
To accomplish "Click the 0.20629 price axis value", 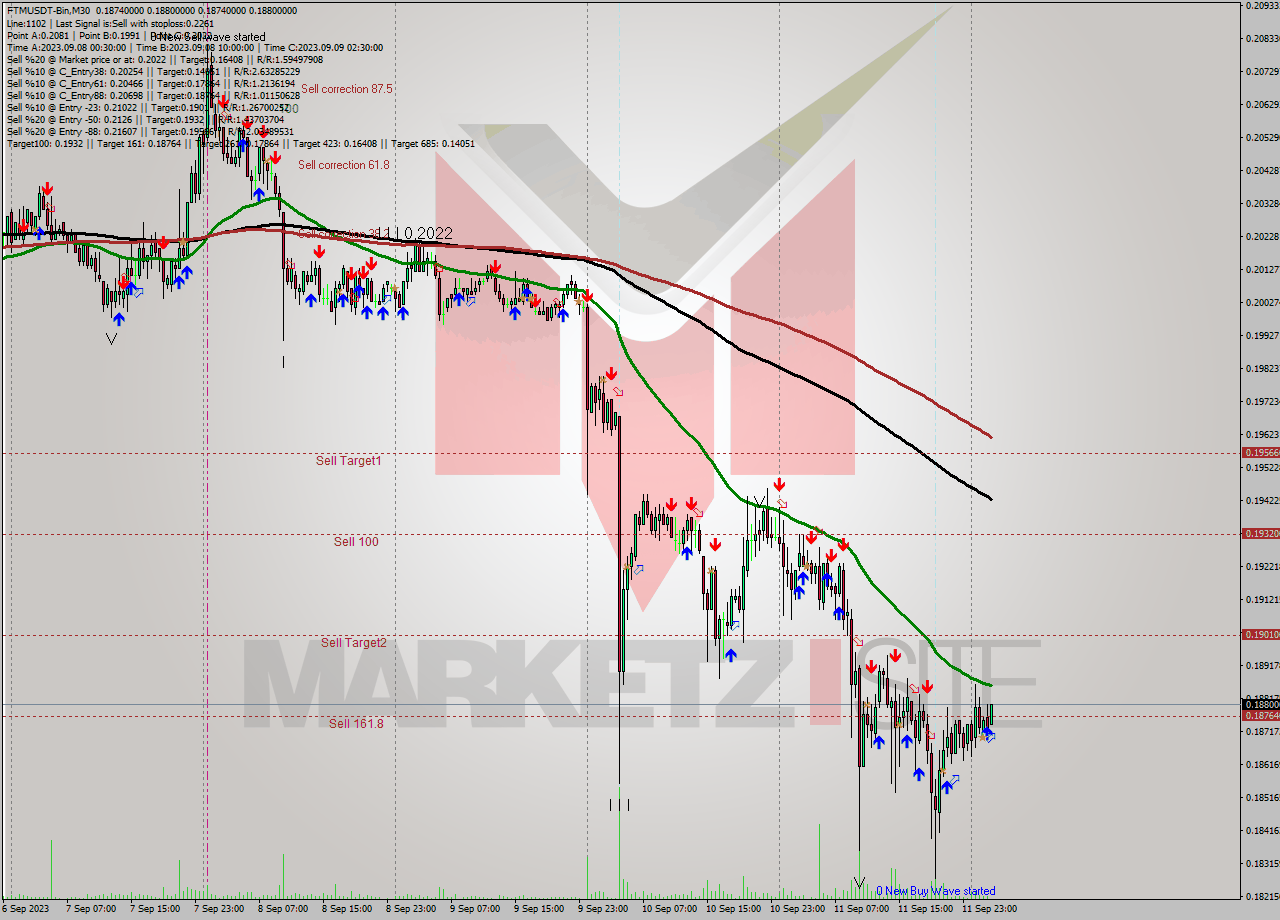I will click(x=1262, y=104).
